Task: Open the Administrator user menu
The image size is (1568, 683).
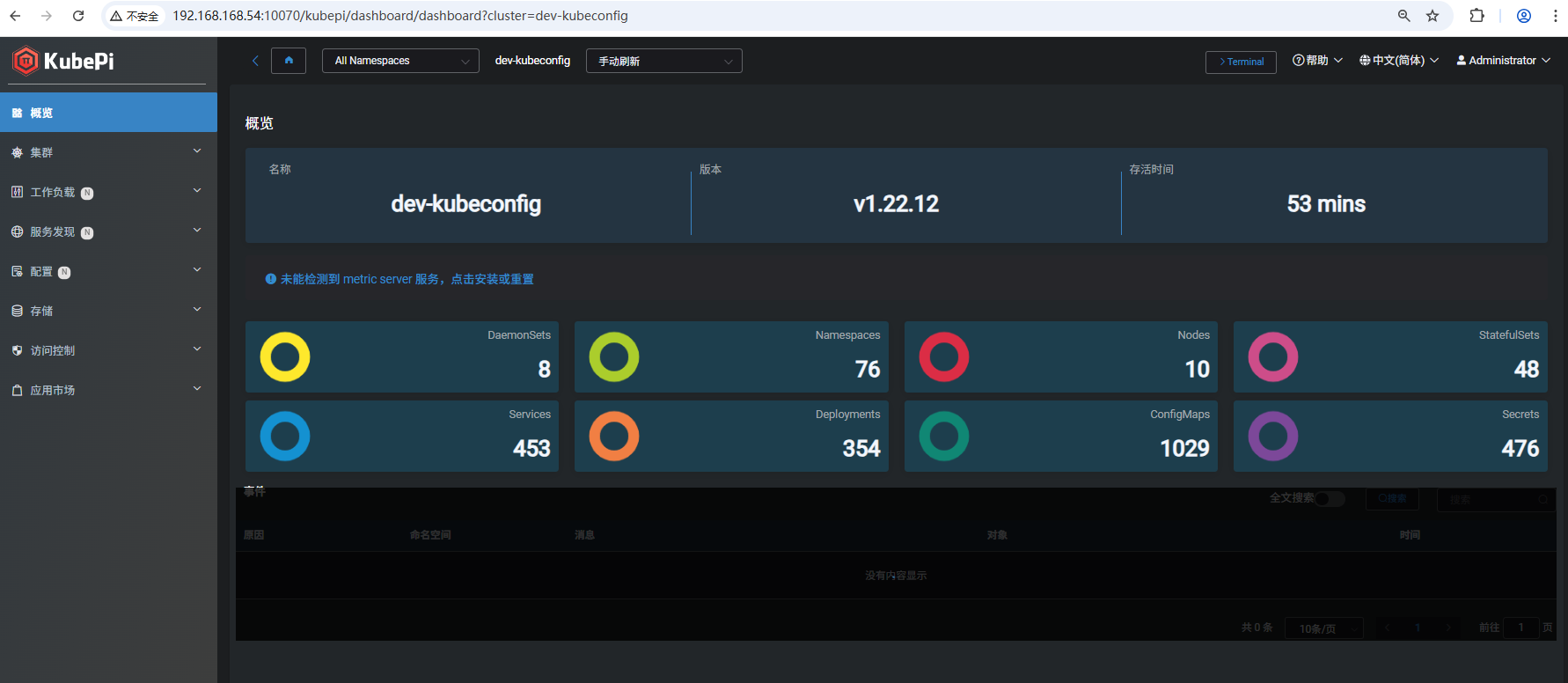Action: click(1503, 61)
